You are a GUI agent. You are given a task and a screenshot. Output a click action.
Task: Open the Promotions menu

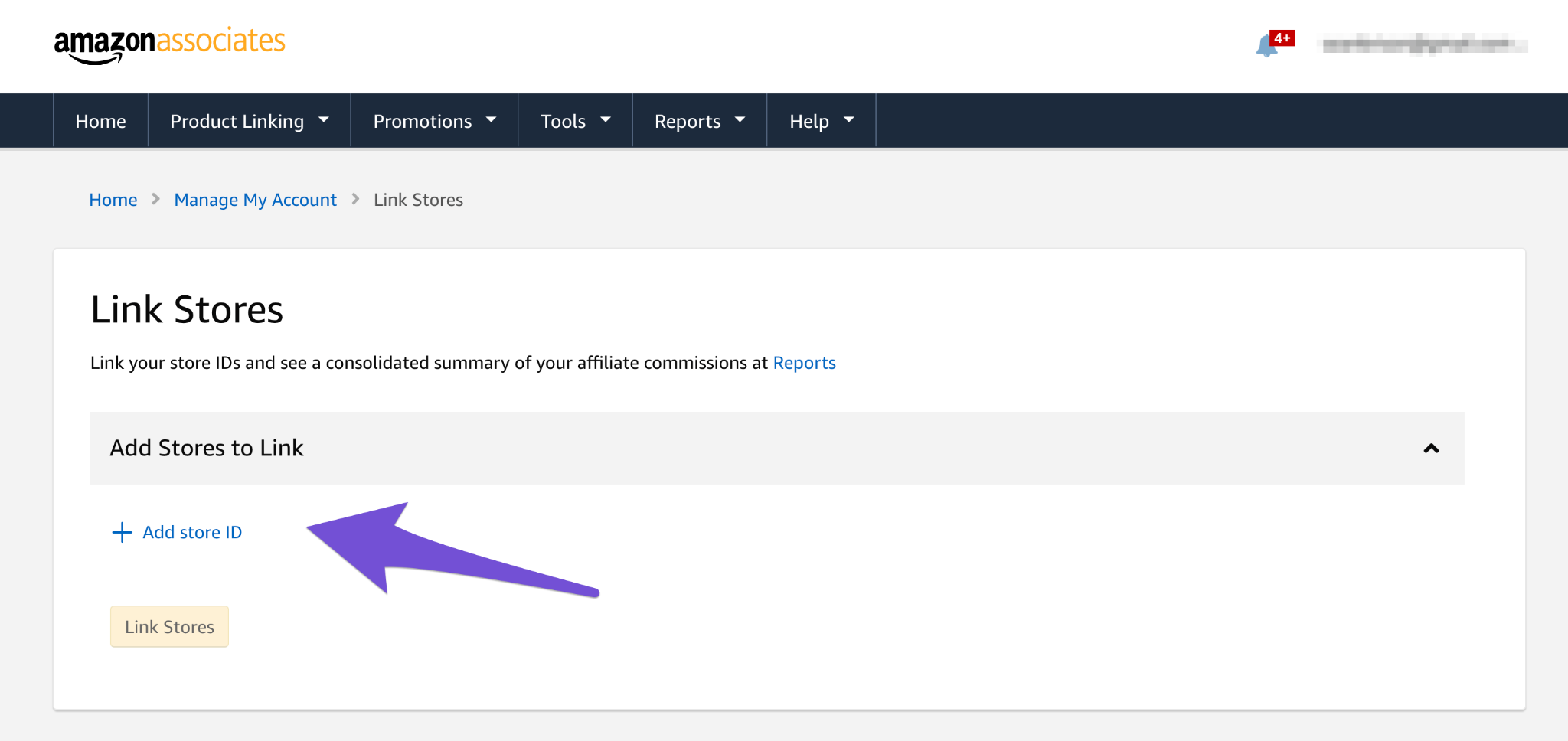click(434, 121)
